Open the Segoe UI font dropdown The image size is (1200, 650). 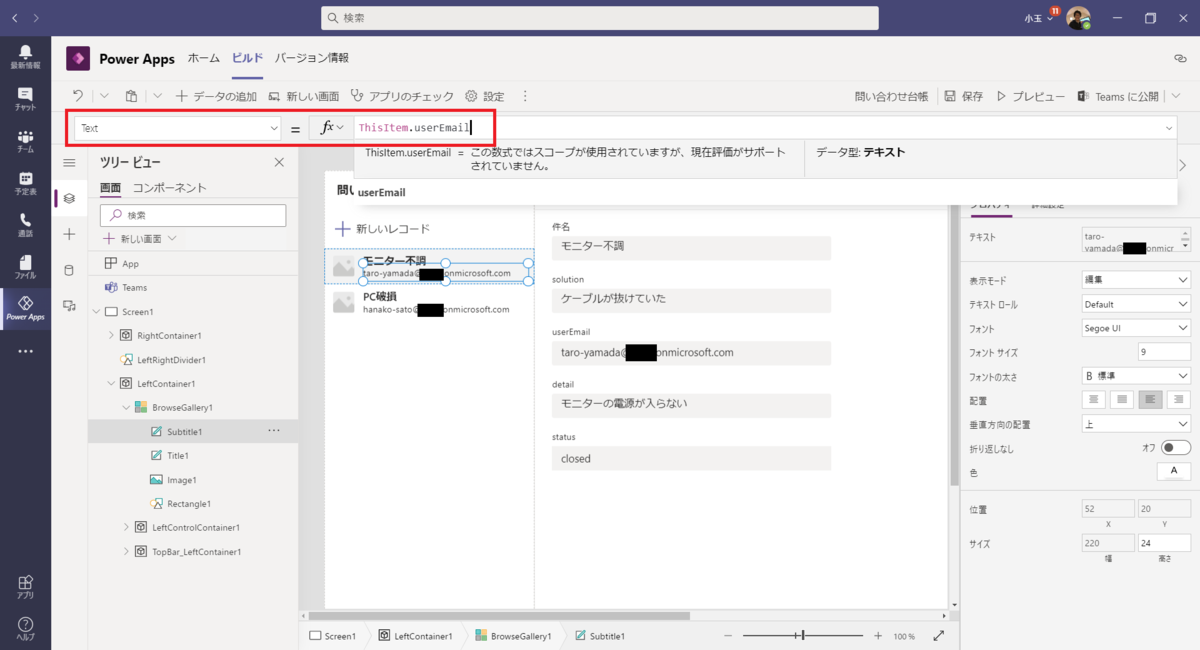(x=1135, y=327)
